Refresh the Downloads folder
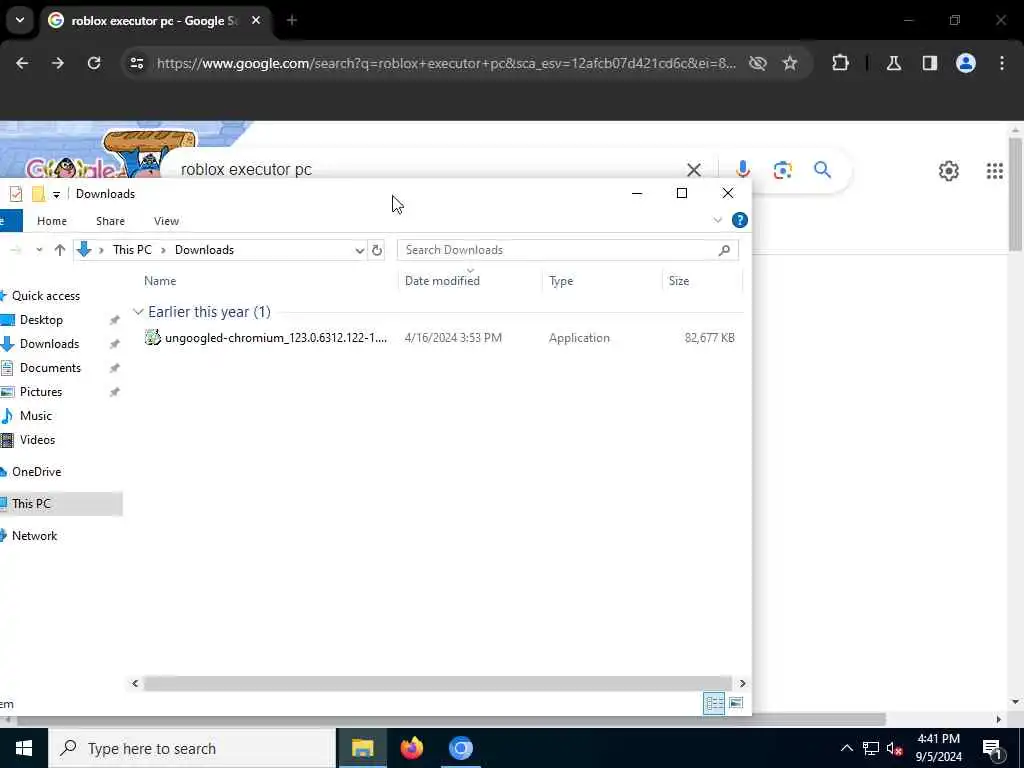This screenshot has width=1024, height=768. [377, 250]
